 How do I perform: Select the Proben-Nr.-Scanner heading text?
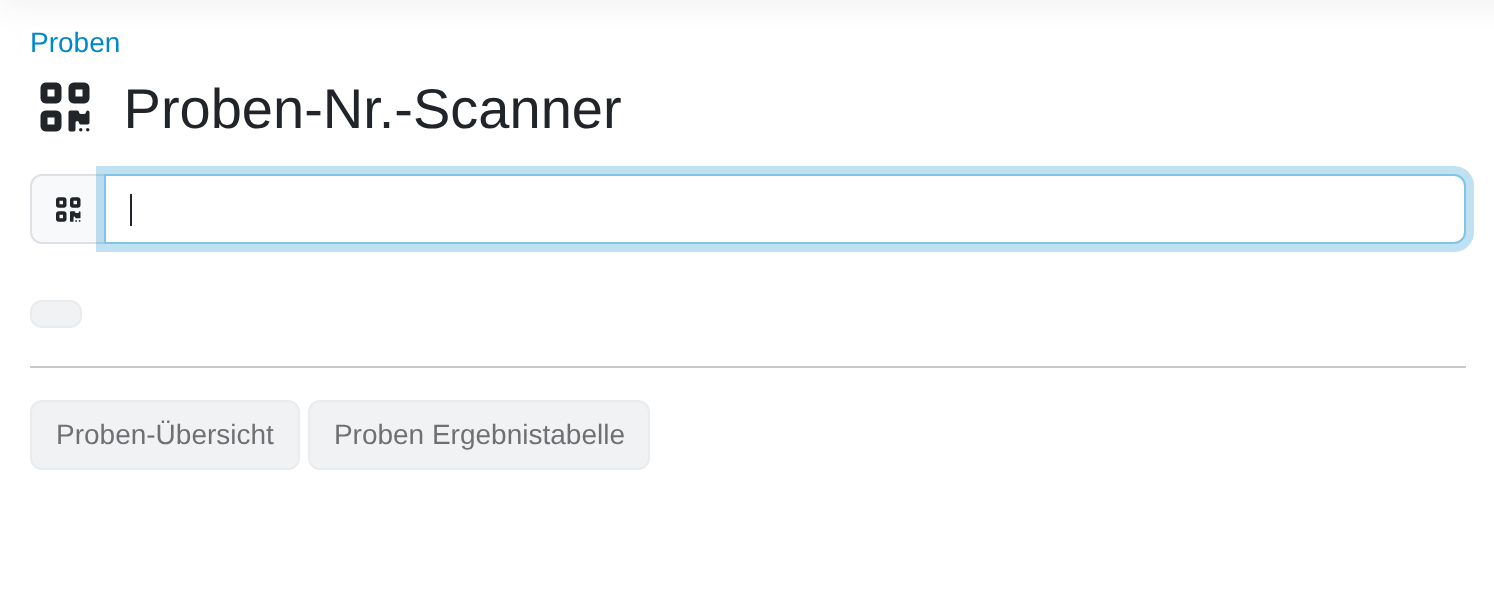[x=372, y=109]
